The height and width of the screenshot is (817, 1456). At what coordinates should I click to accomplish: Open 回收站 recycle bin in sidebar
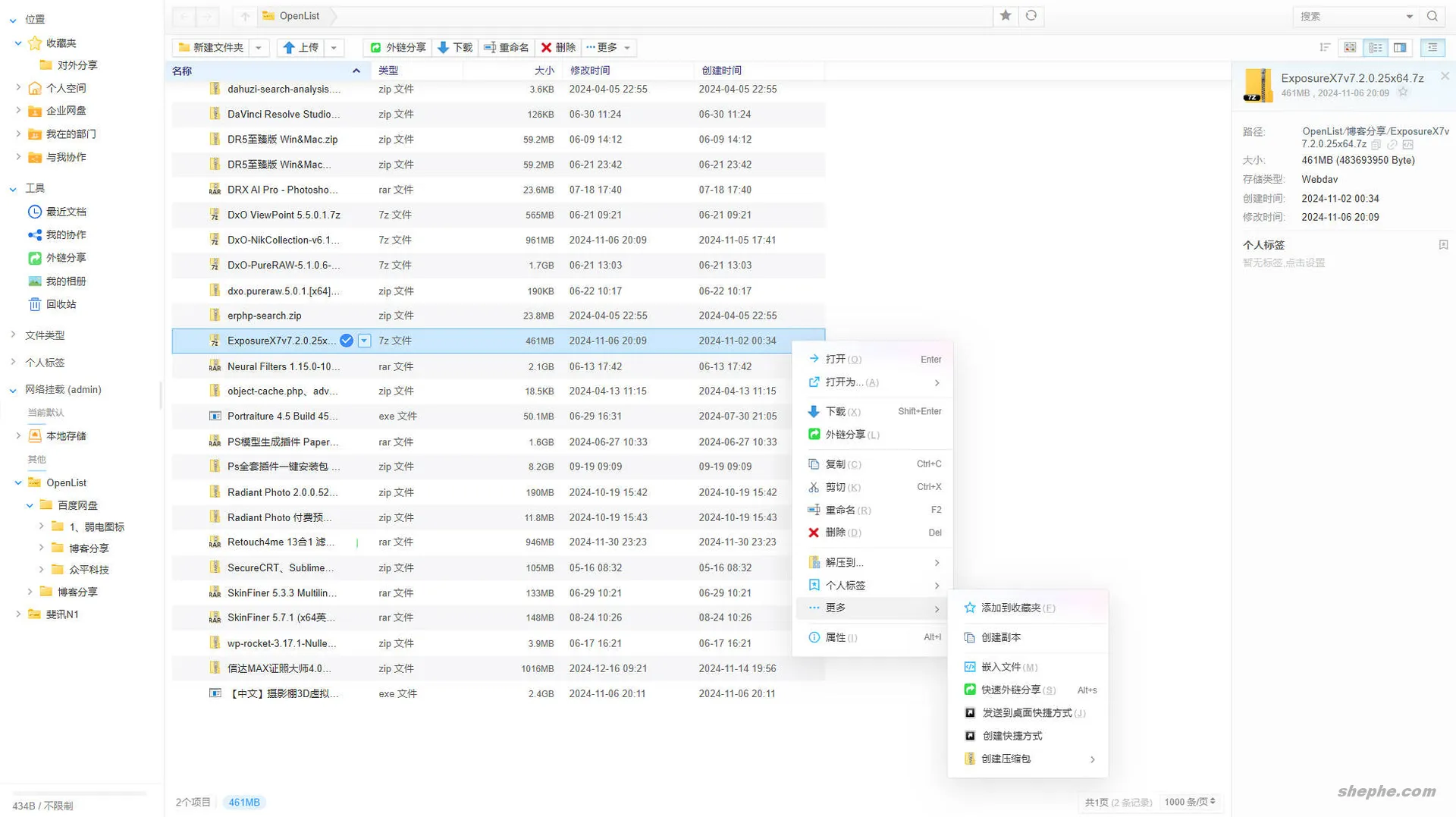(x=61, y=304)
